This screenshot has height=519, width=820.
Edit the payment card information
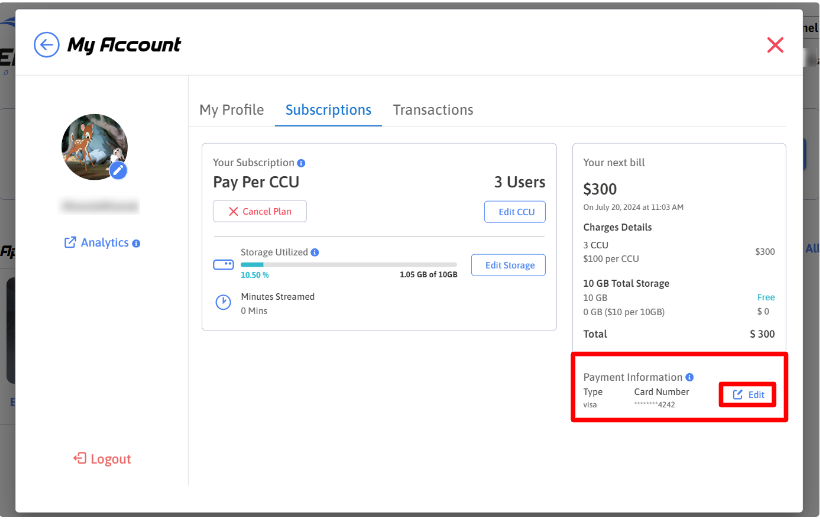tap(748, 395)
